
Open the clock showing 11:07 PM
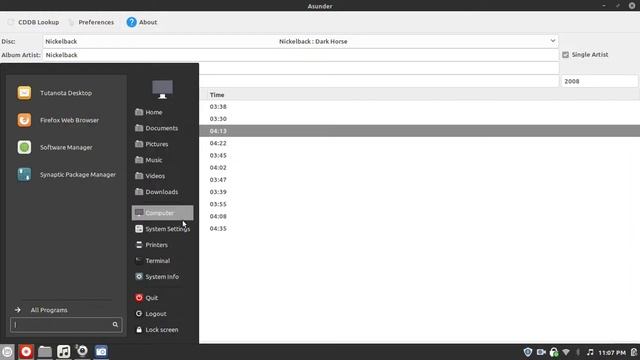(612, 352)
